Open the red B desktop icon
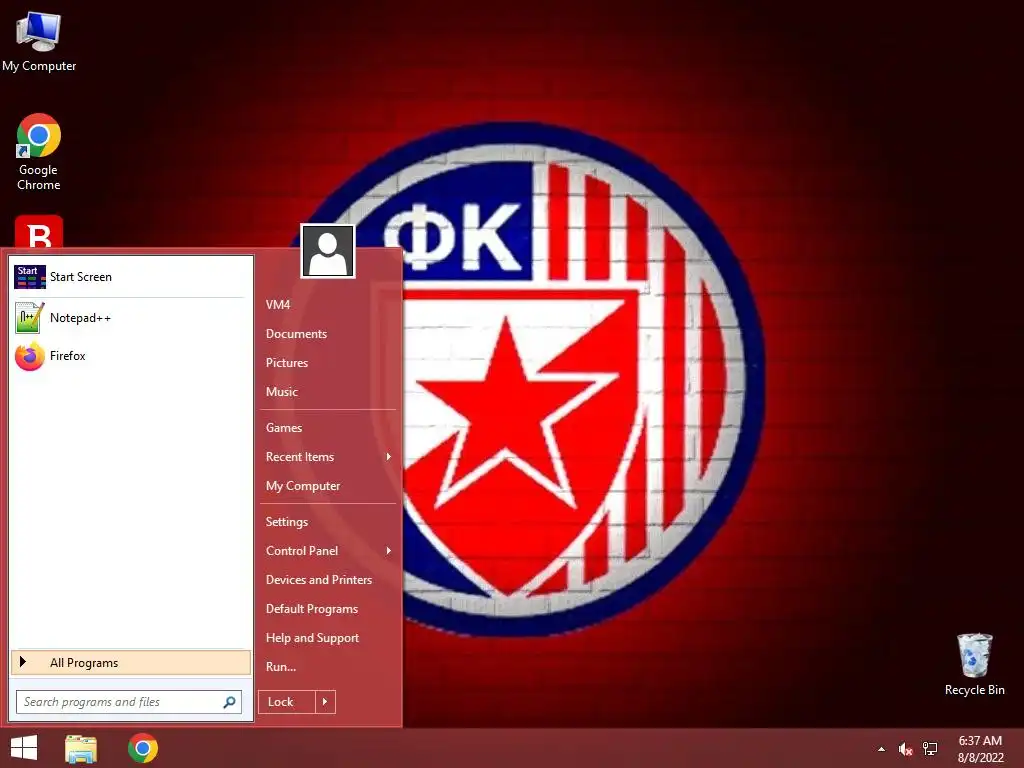 coord(39,232)
